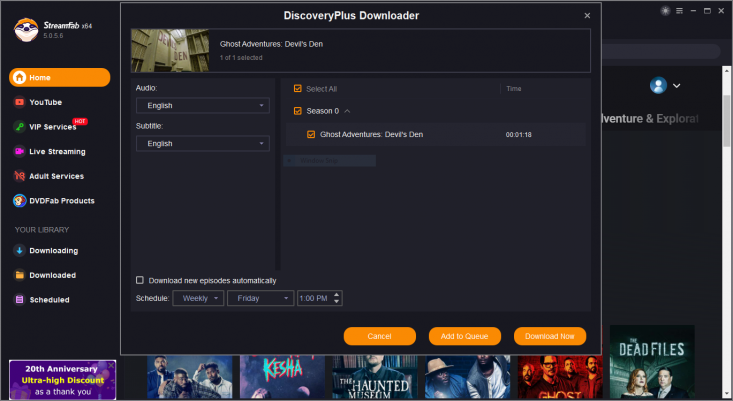The width and height of the screenshot is (733, 401).
Task: Click the Home house icon
Action: click(20, 78)
